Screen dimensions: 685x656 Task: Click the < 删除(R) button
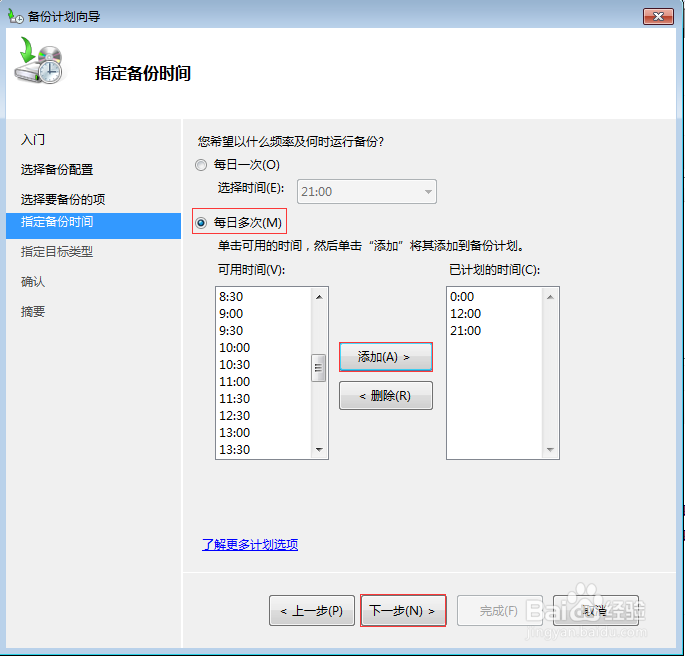[386, 396]
